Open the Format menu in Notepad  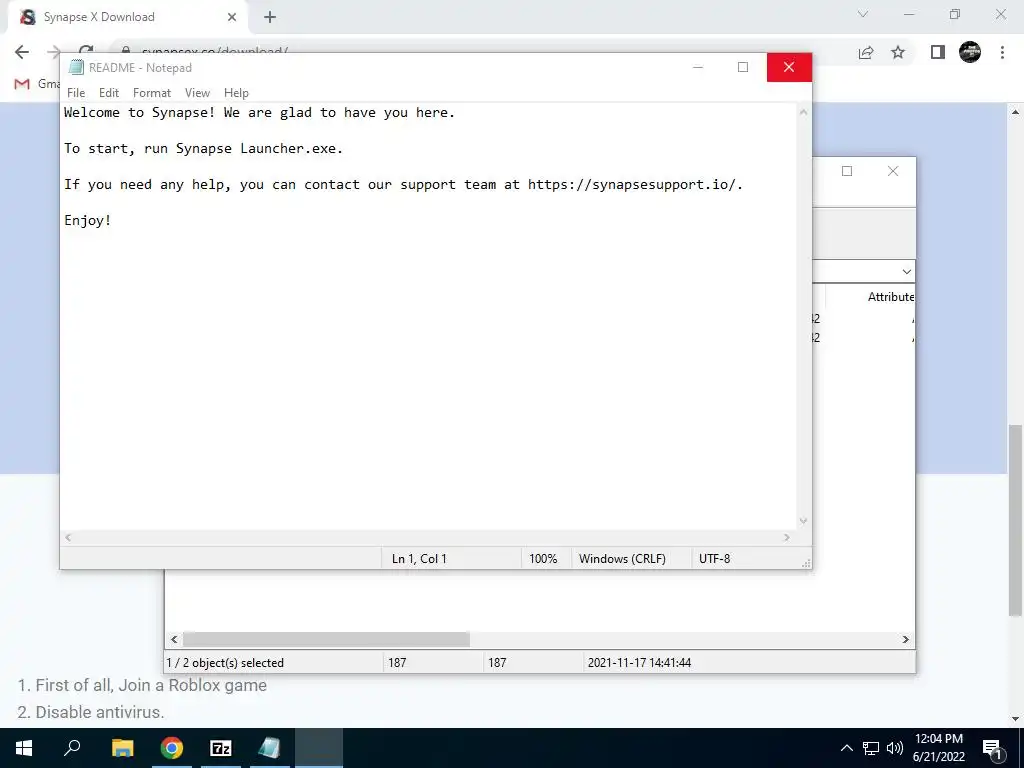click(x=152, y=93)
